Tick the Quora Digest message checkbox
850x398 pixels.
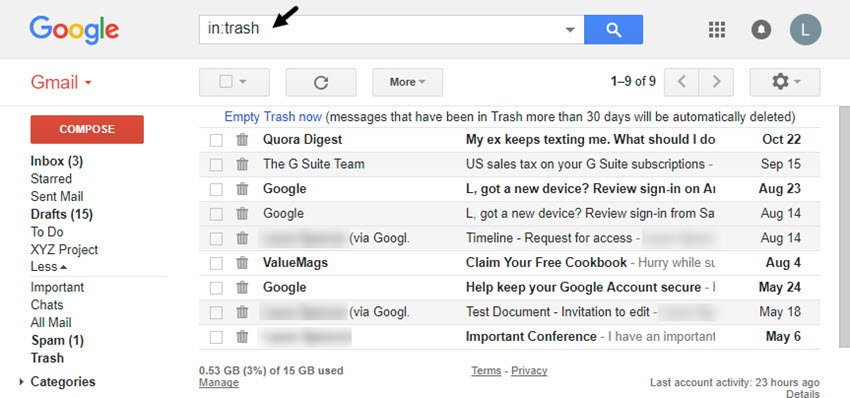[216, 140]
